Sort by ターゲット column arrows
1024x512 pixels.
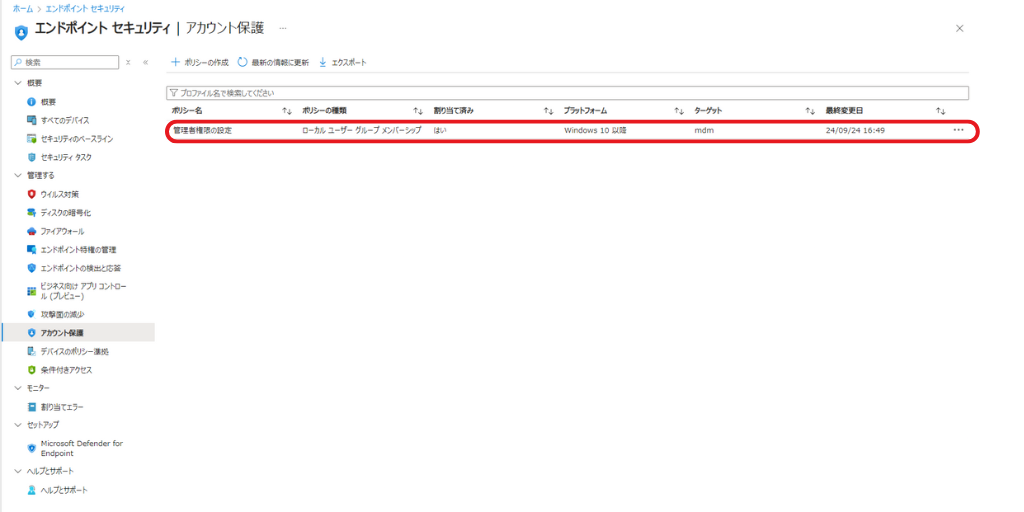point(810,111)
